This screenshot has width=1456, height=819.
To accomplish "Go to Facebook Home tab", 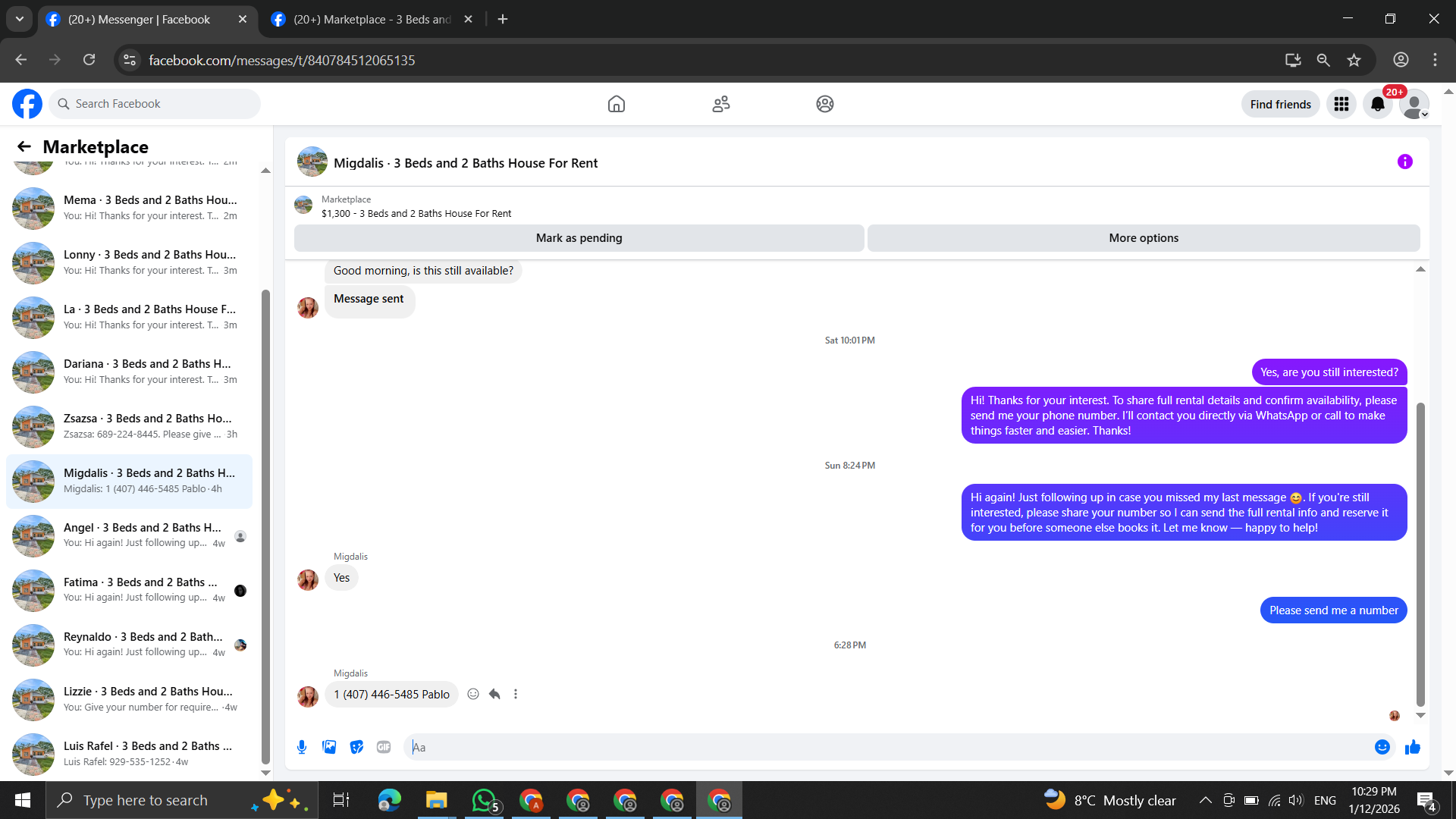I will coord(616,104).
